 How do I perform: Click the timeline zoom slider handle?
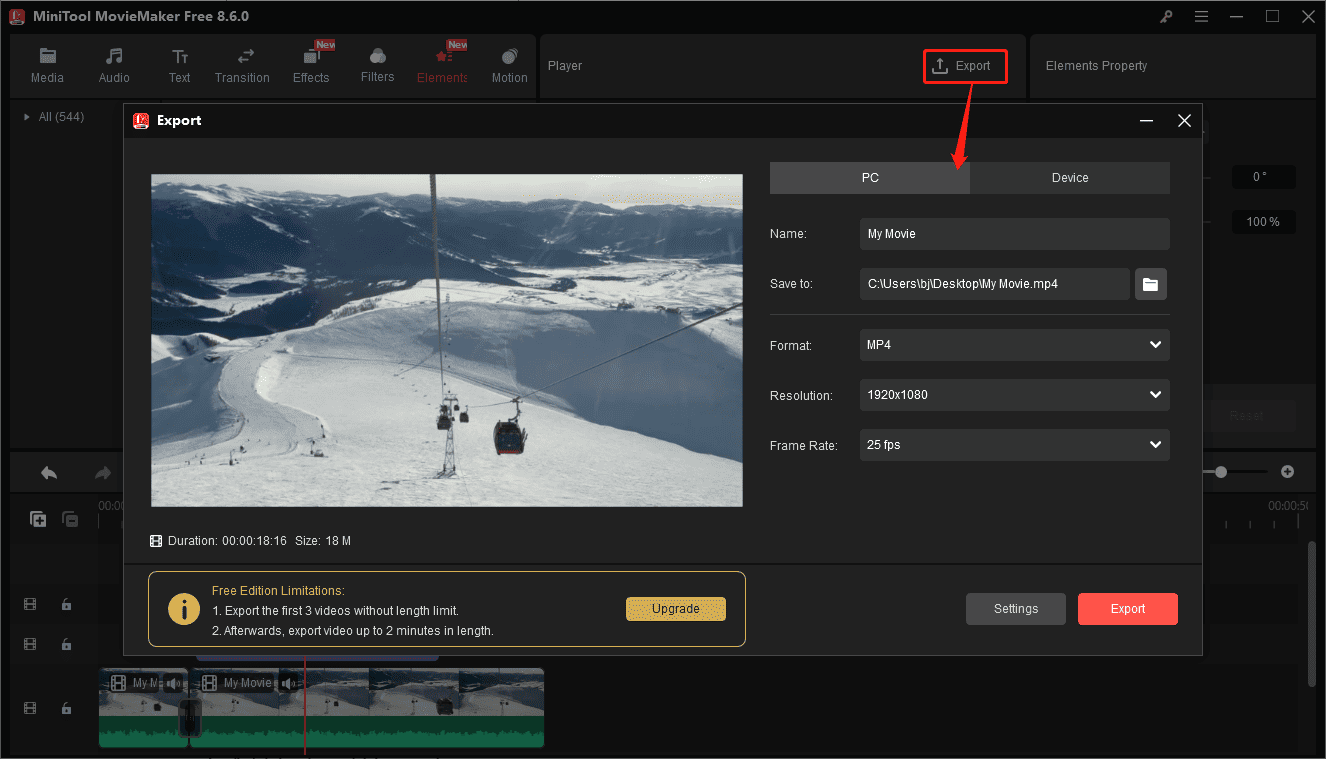click(1221, 472)
